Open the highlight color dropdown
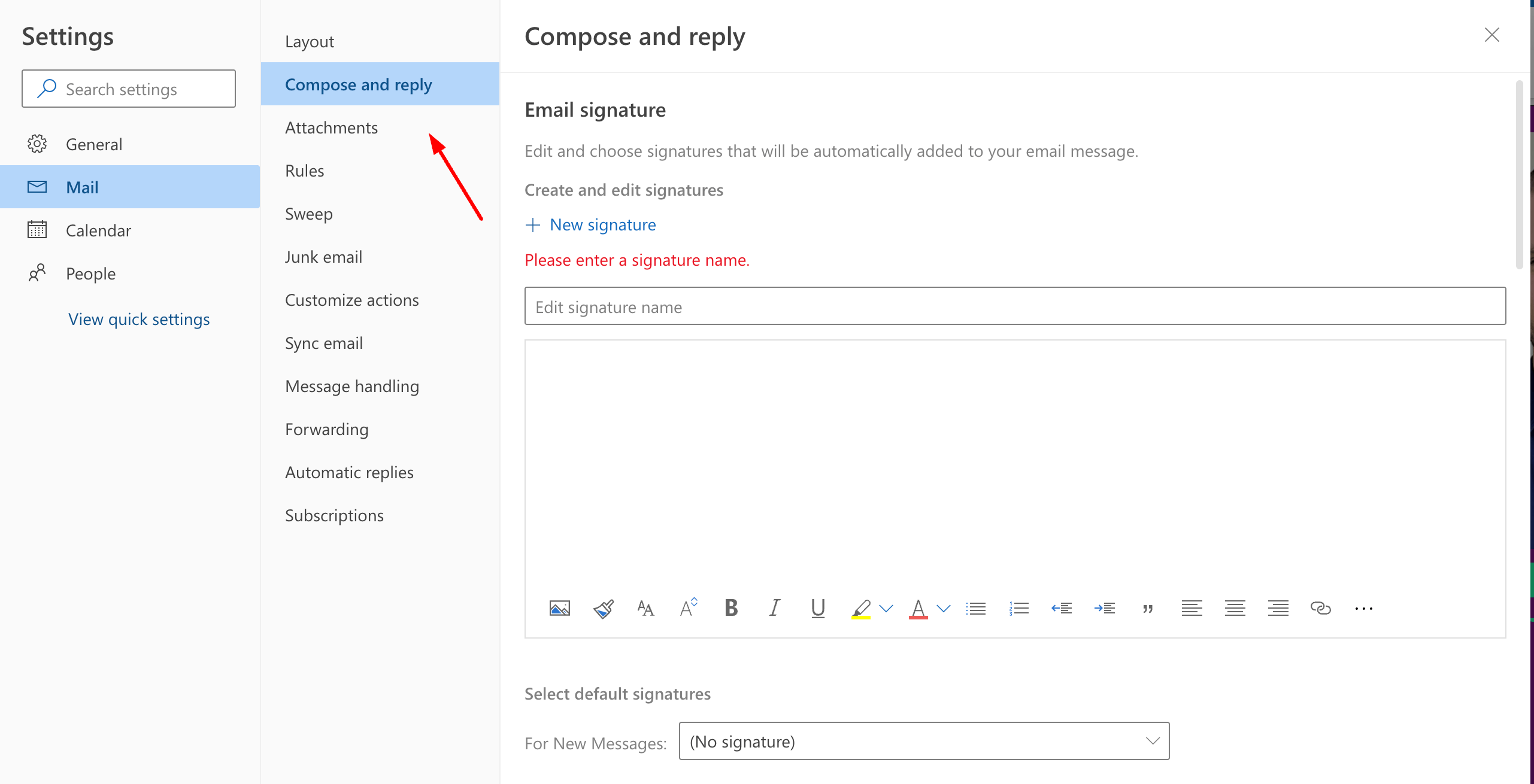 (x=886, y=608)
